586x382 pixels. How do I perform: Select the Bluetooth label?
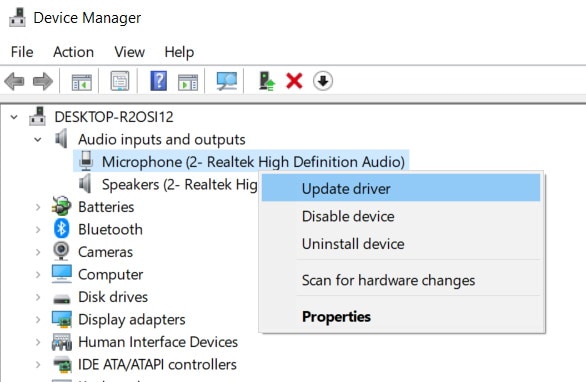[x=110, y=229]
